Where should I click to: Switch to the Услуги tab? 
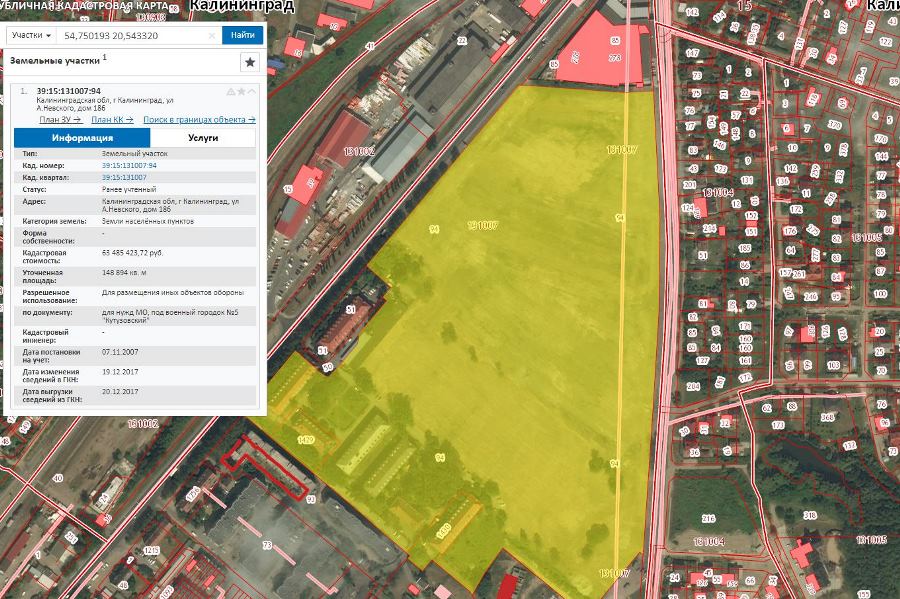[x=202, y=138]
